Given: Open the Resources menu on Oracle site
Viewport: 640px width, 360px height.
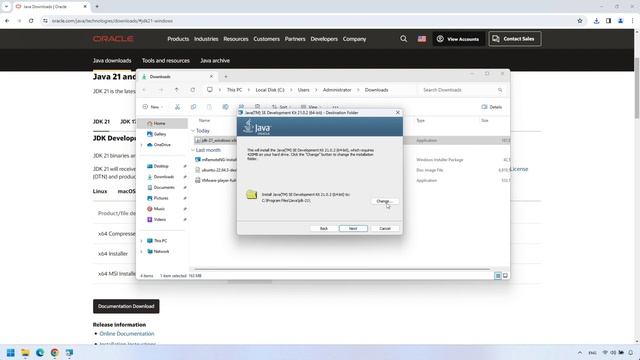Looking at the screenshot, I should click(236, 39).
